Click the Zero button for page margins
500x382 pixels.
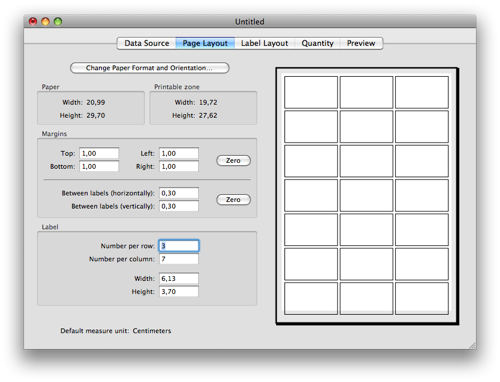pos(233,160)
